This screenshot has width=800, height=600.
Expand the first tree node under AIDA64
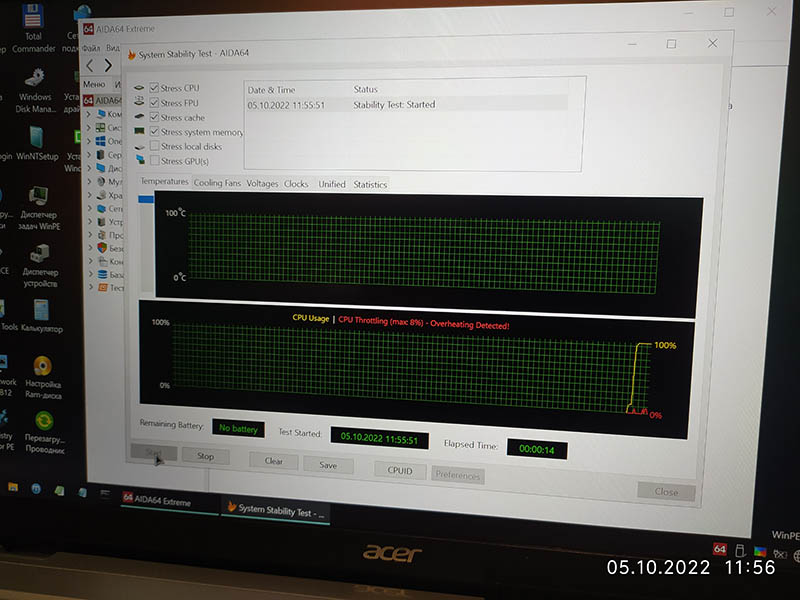(x=88, y=114)
